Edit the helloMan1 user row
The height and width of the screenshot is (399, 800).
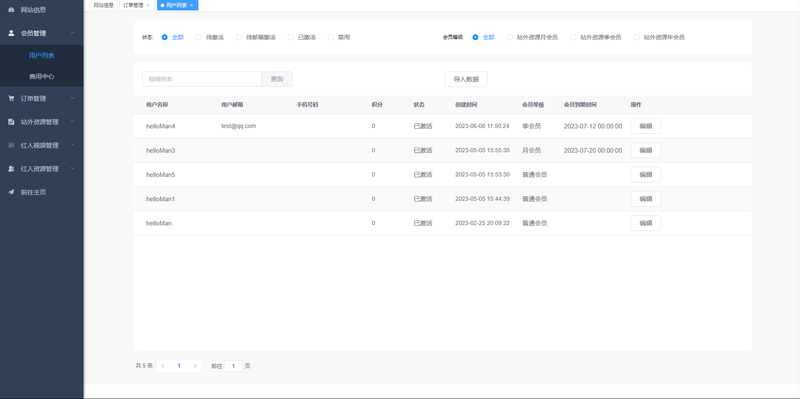(x=646, y=199)
